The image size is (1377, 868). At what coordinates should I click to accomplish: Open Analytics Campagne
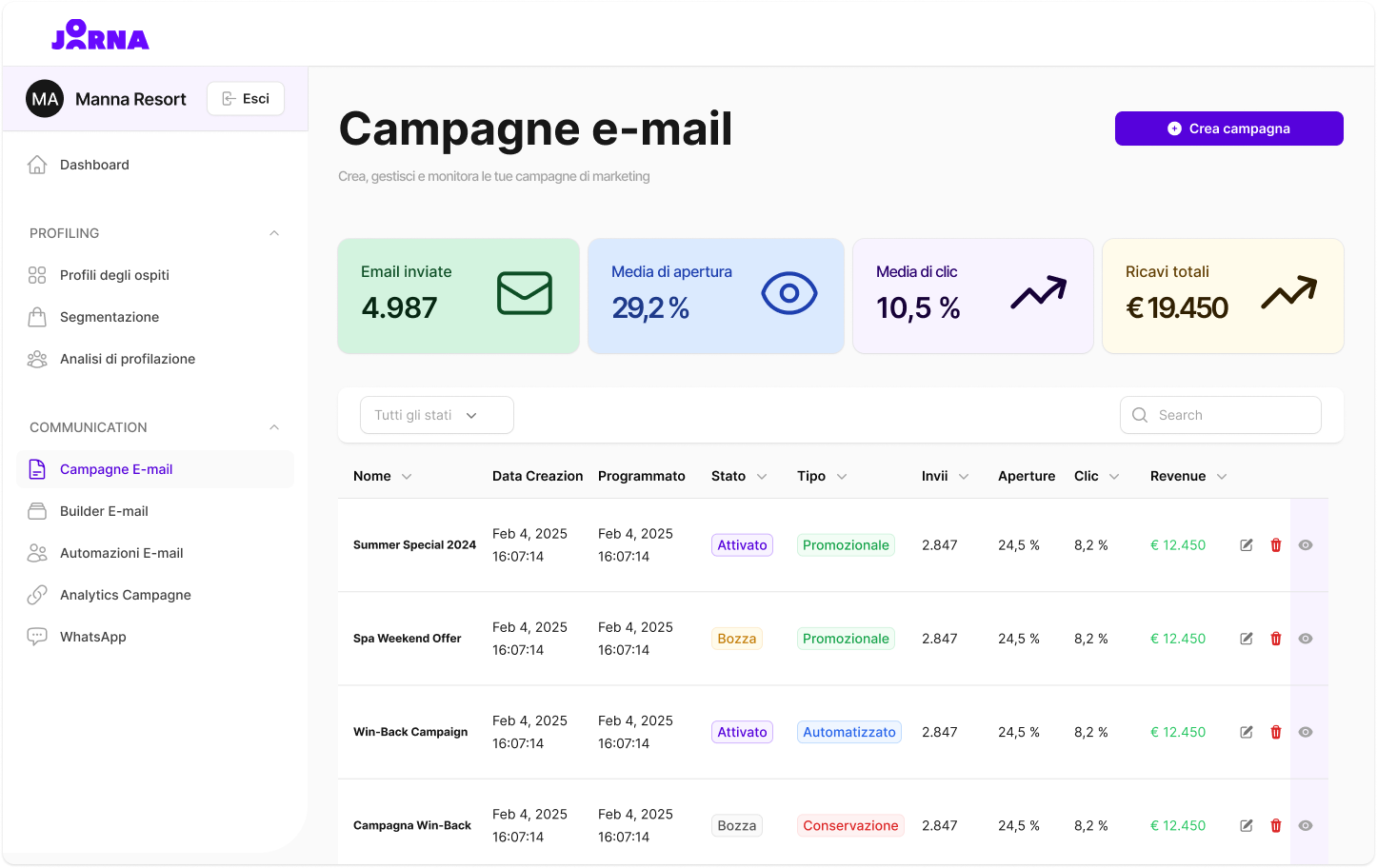[x=126, y=594]
